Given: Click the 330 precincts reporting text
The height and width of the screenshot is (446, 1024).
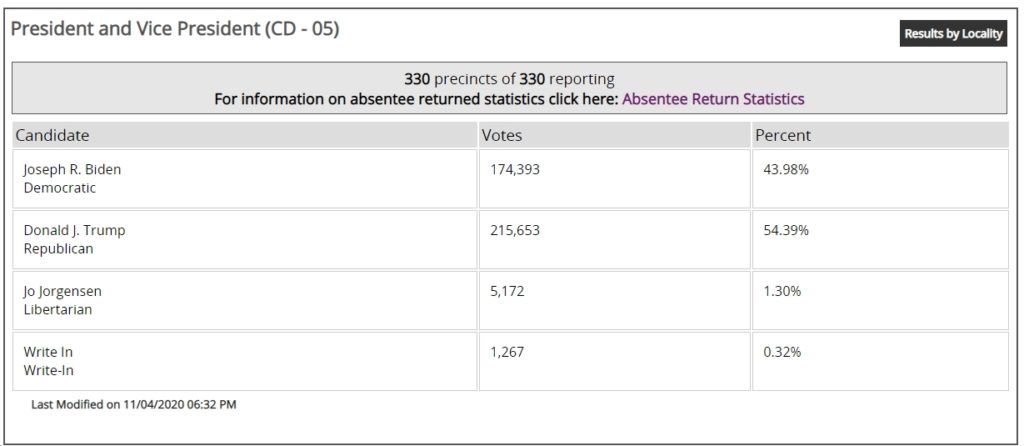Looking at the screenshot, I should coord(509,80).
